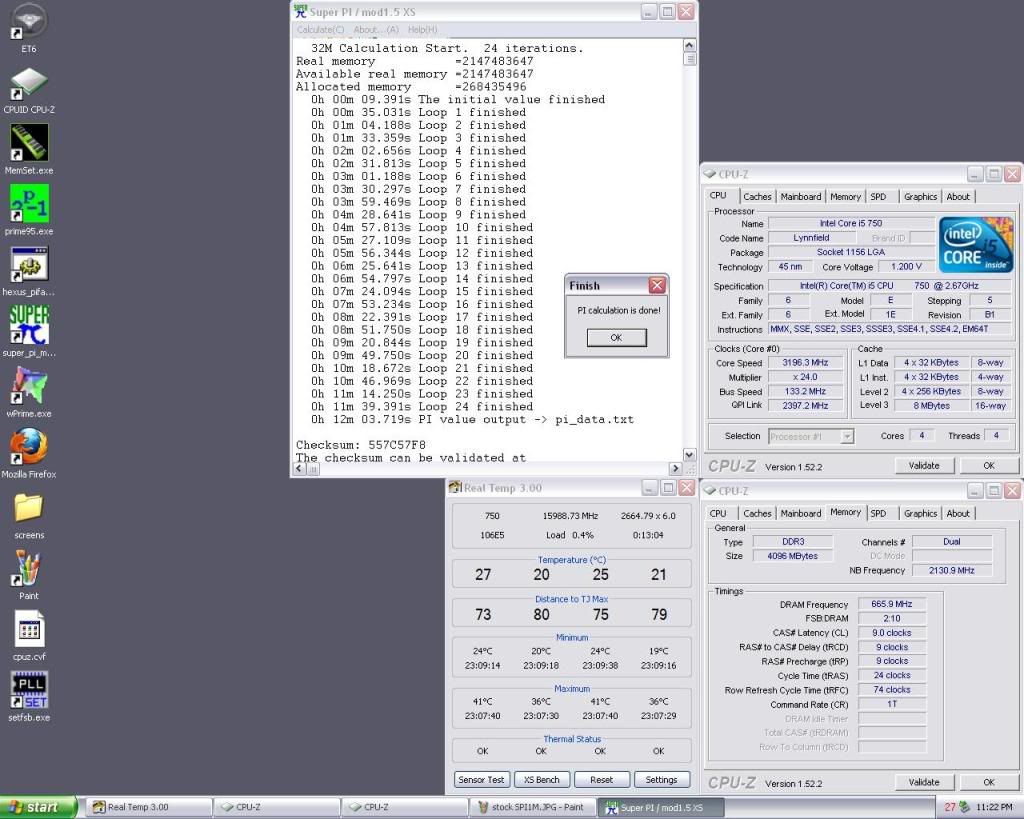The image size is (1024, 819).
Task: Switch to stock SPI1M.JPG Paint taskbar button
Action: 533,807
